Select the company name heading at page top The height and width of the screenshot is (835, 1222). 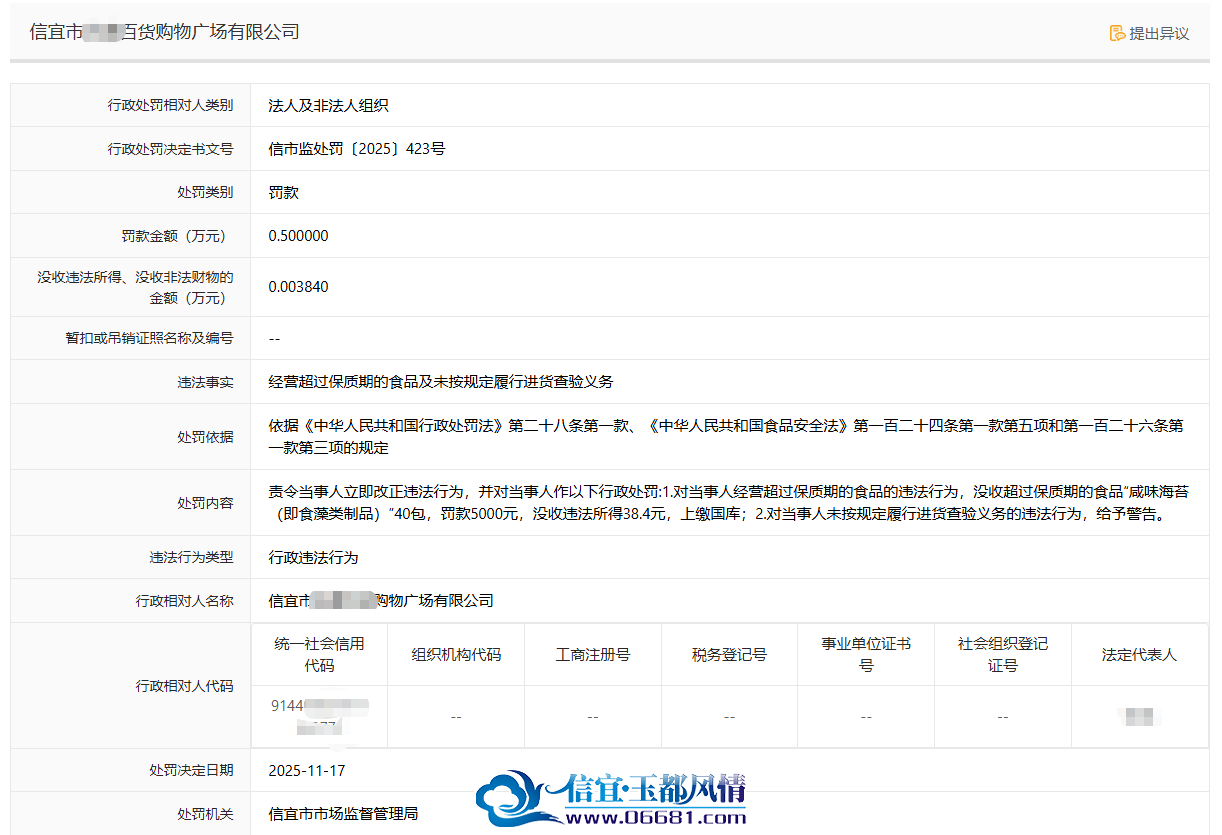[165, 32]
